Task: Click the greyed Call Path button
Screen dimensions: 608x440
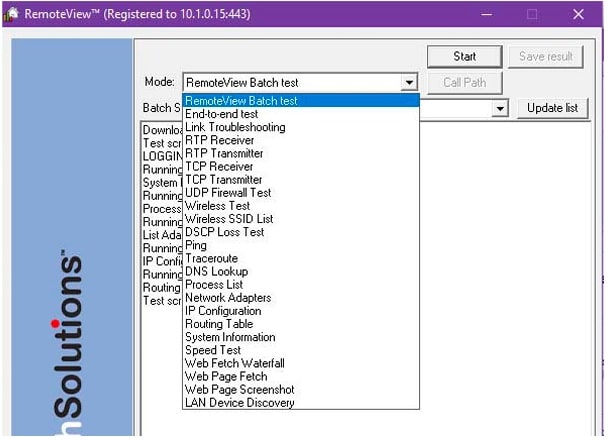Action: (x=465, y=83)
